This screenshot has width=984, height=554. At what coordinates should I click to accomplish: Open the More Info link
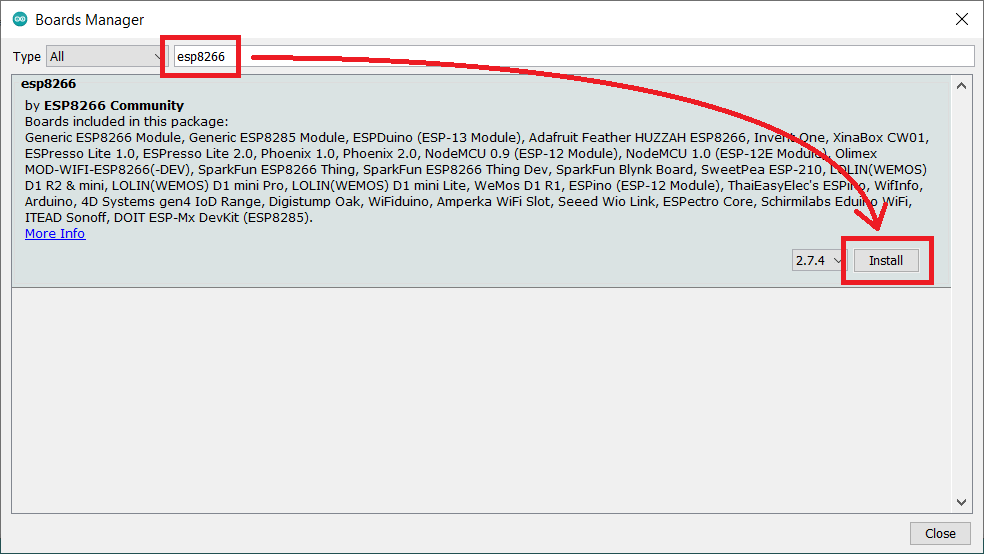55,233
